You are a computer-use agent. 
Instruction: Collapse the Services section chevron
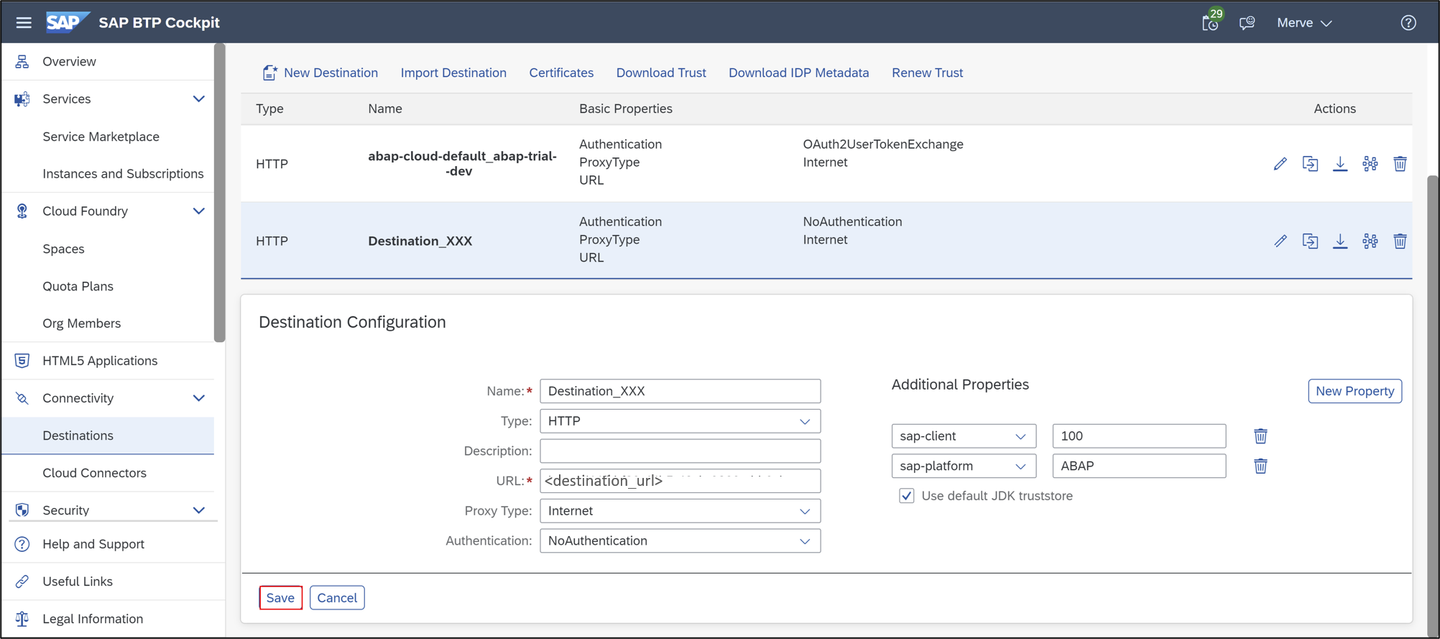199,99
